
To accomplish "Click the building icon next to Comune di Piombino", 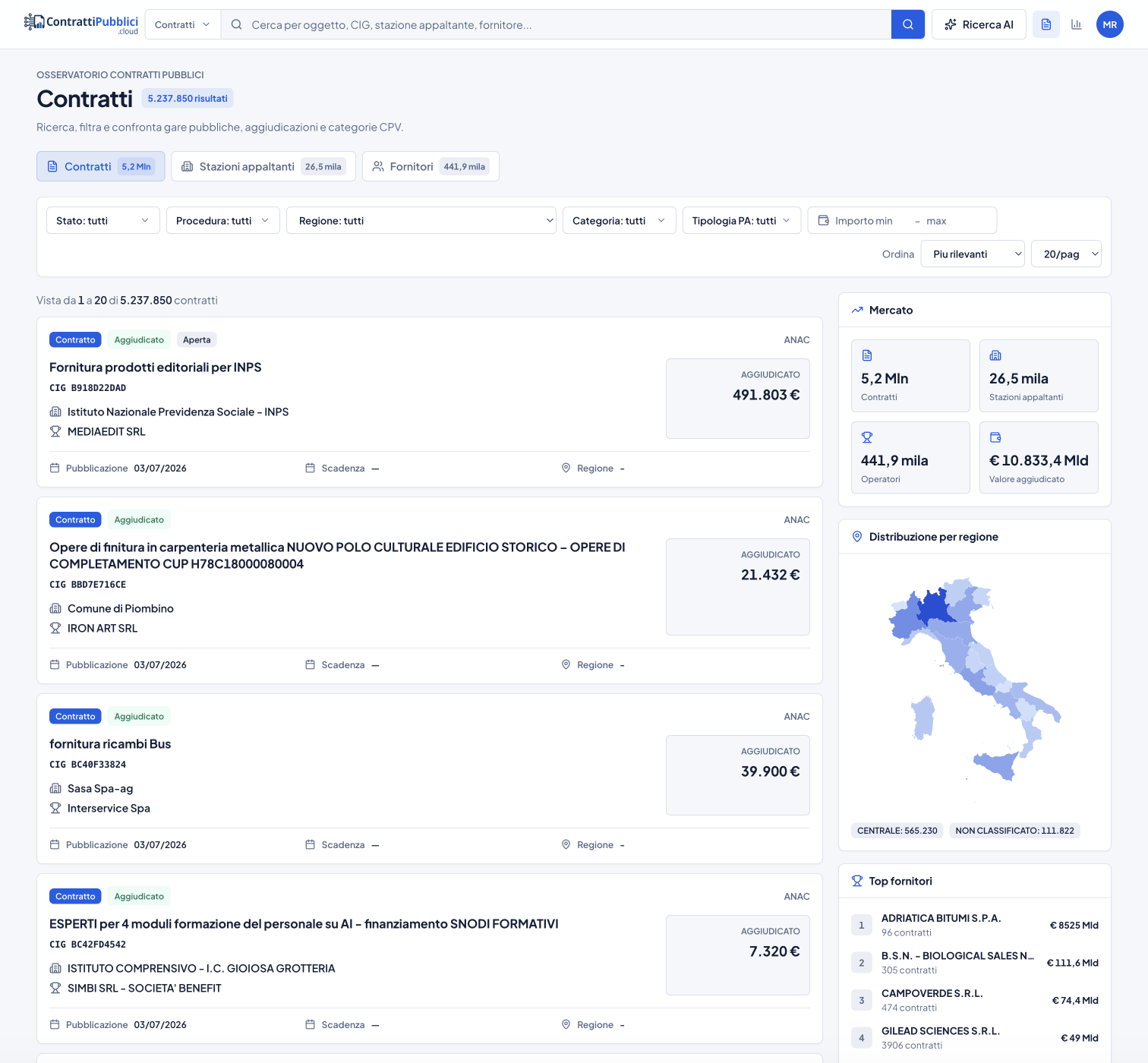I will click(x=55, y=608).
